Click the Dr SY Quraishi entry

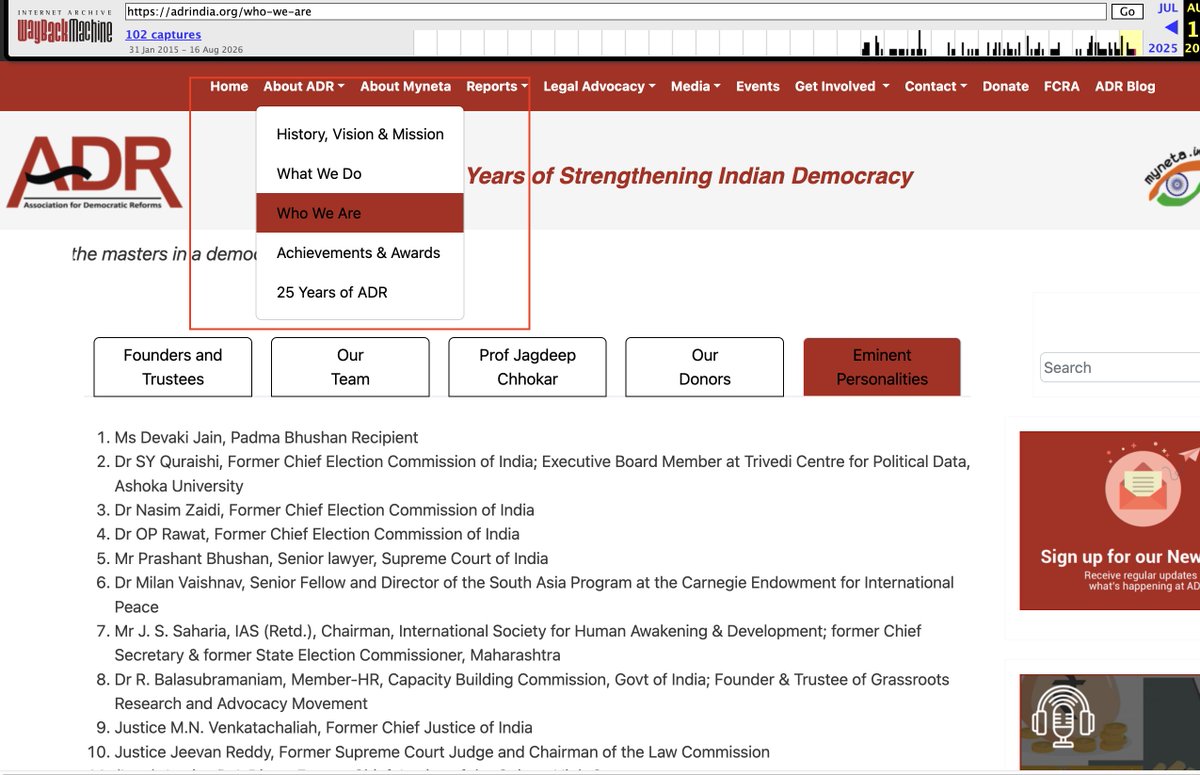542,473
